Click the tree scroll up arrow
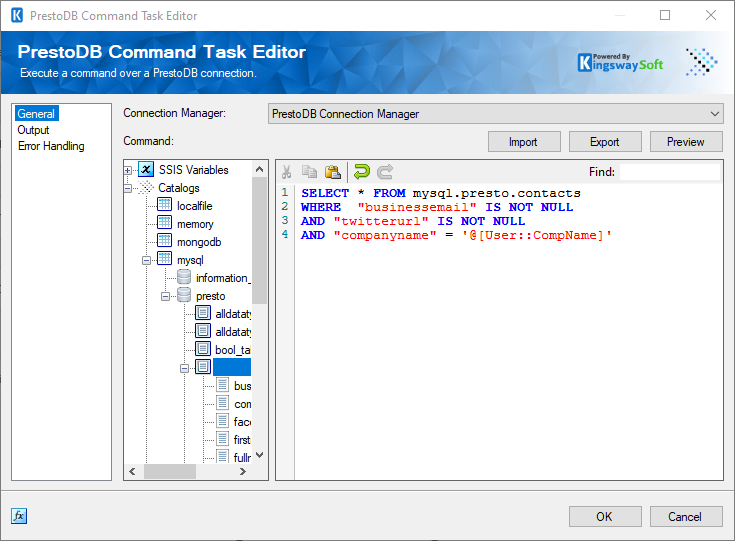This screenshot has width=735, height=541. (259, 169)
